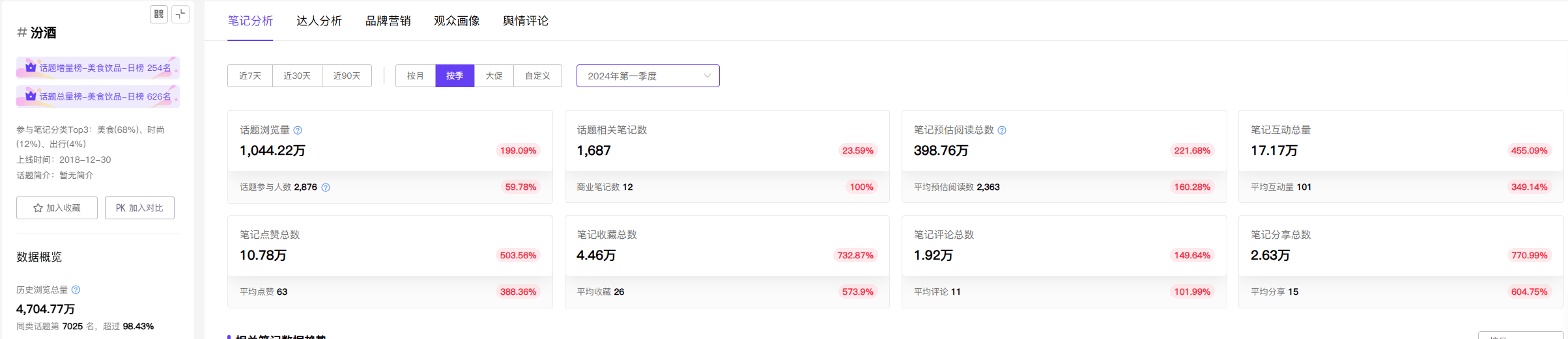The height and width of the screenshot is (339, 1568).
Task: Switch to 品牌营销 tab
Action: coord(388,21)
